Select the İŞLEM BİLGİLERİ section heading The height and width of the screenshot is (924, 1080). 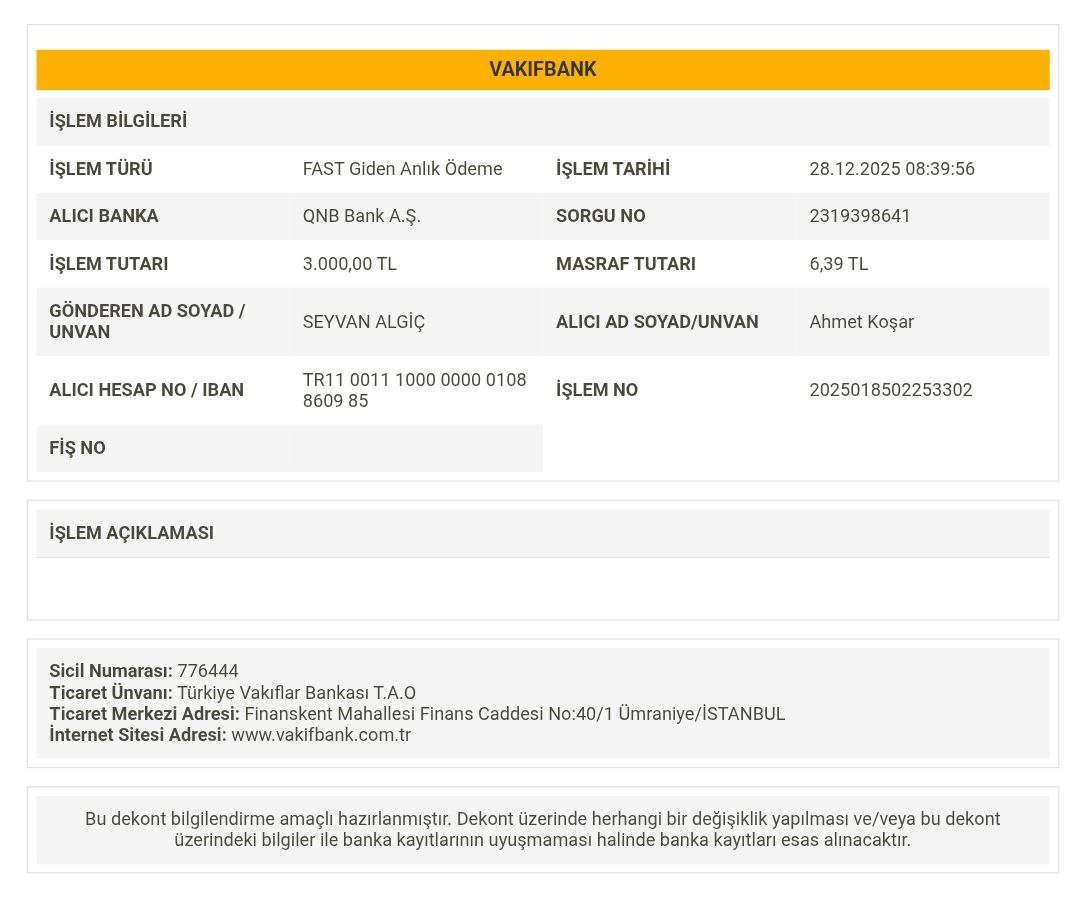[118, 121]
